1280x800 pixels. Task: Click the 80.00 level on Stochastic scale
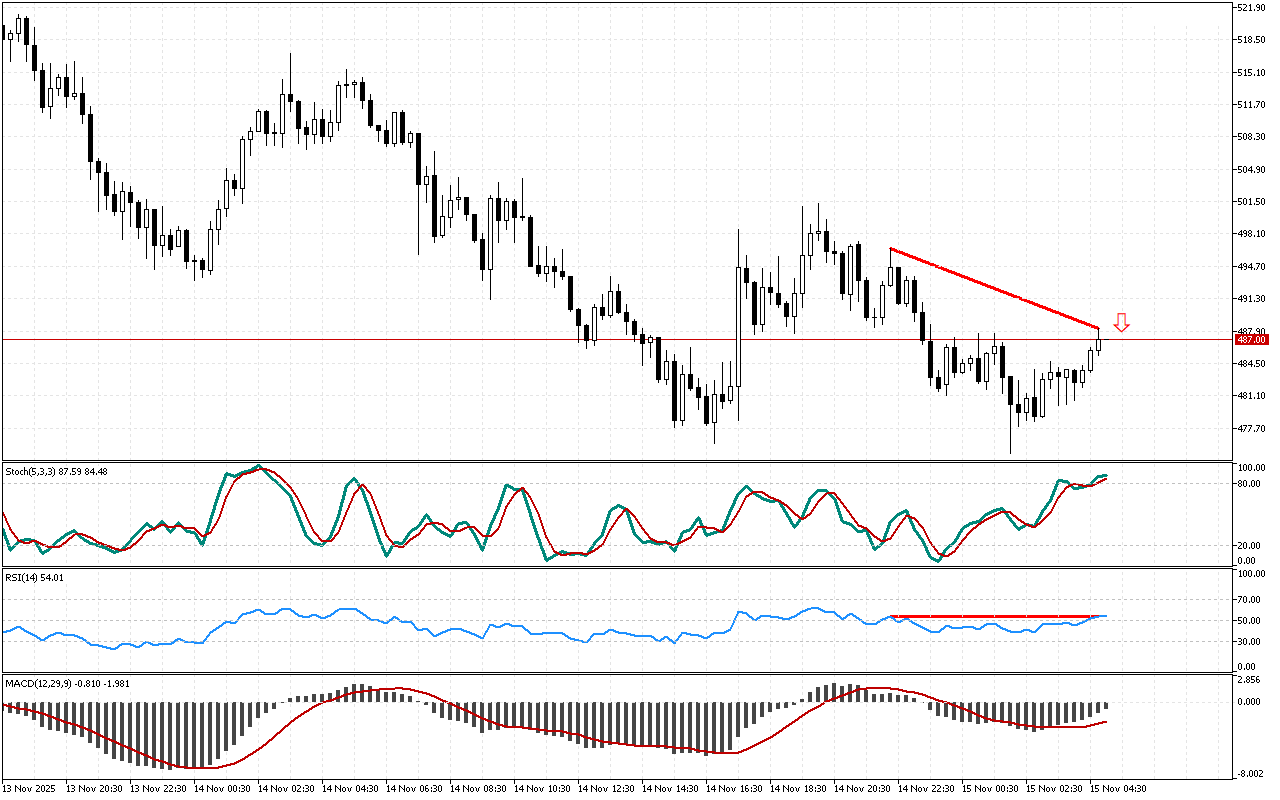pos(1249,484)
